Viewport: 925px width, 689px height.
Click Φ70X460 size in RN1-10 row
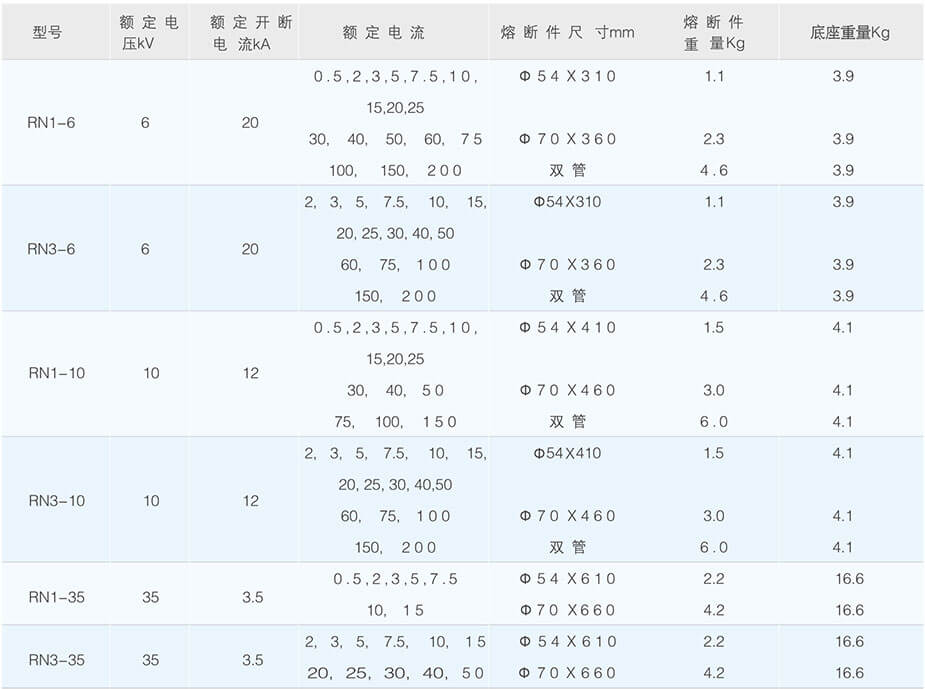(x=567, y=391)
